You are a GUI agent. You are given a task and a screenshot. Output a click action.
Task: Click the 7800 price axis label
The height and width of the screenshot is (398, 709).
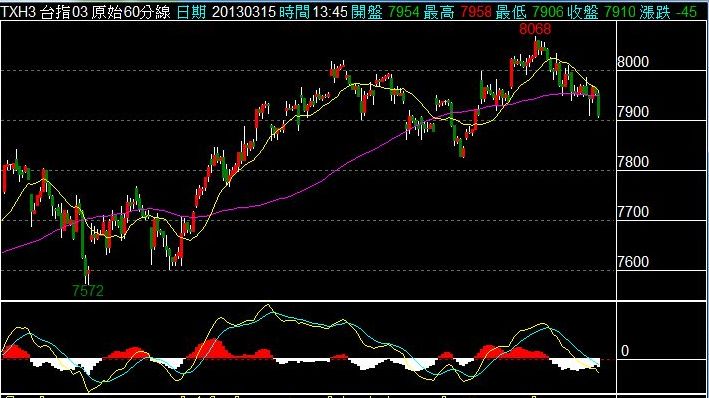coord(633,162)
